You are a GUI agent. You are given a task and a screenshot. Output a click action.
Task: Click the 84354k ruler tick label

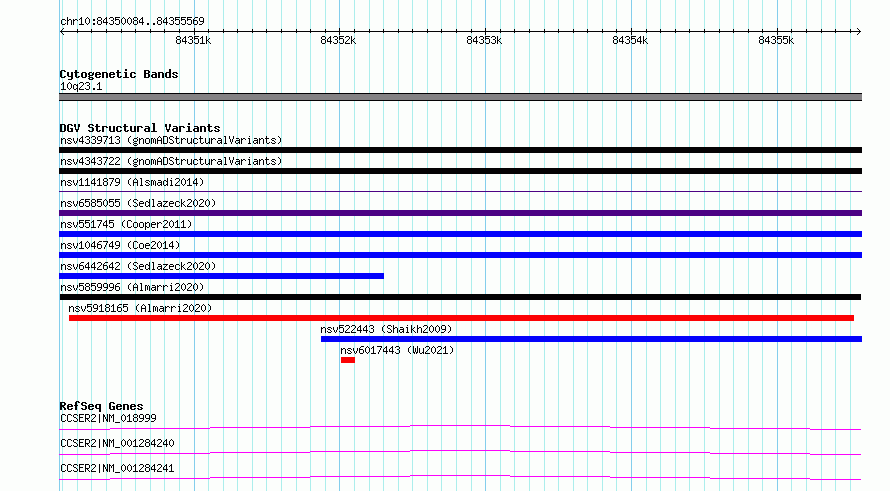pos(630,40)
